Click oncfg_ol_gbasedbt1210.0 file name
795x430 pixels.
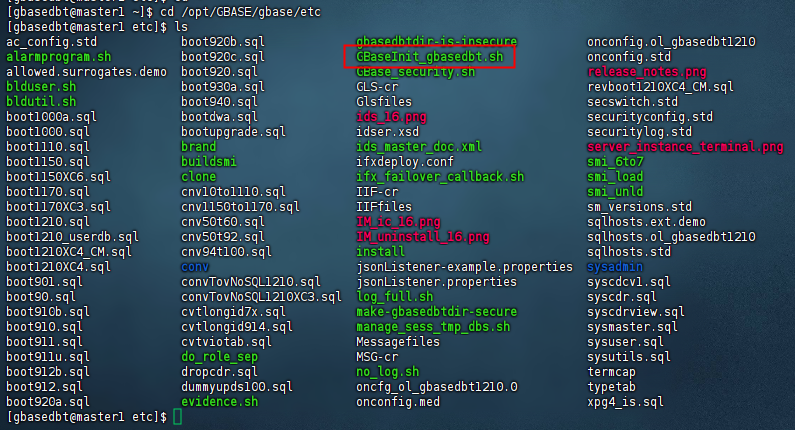pos(437,387)
